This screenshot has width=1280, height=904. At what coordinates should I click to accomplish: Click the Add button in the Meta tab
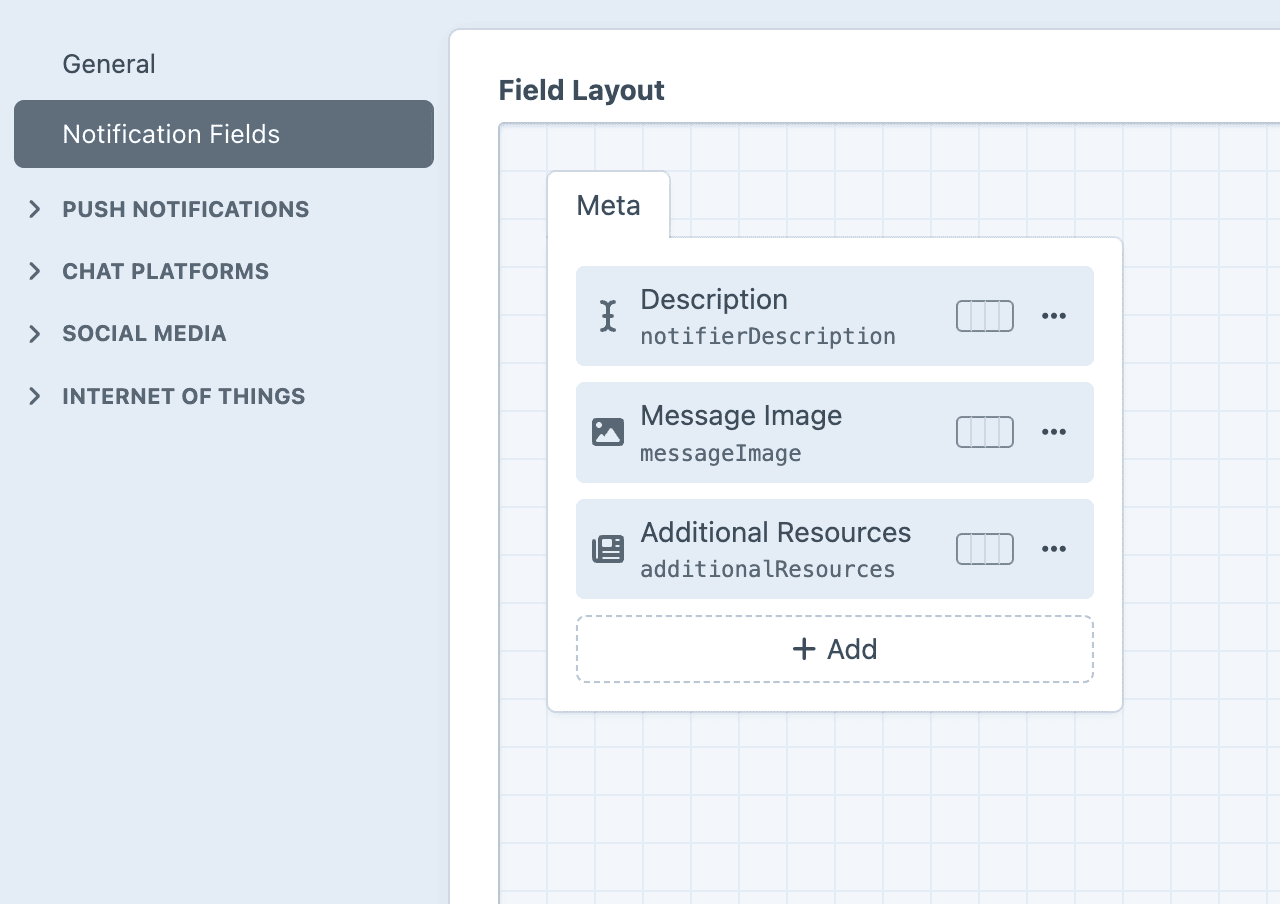[835, 649]
